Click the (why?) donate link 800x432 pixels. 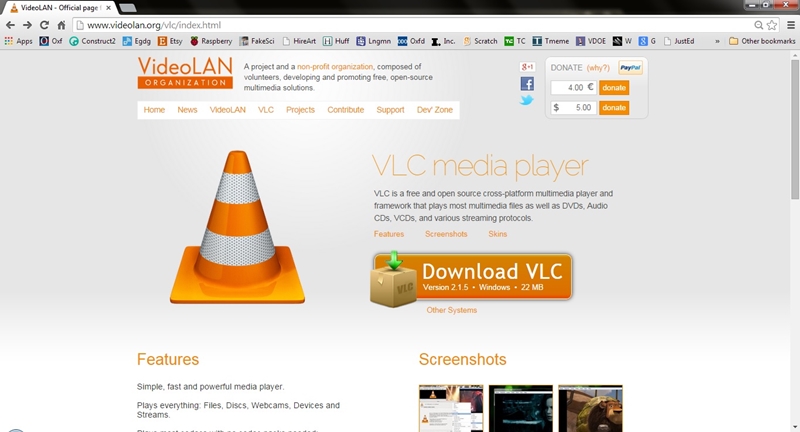point(598,68)
